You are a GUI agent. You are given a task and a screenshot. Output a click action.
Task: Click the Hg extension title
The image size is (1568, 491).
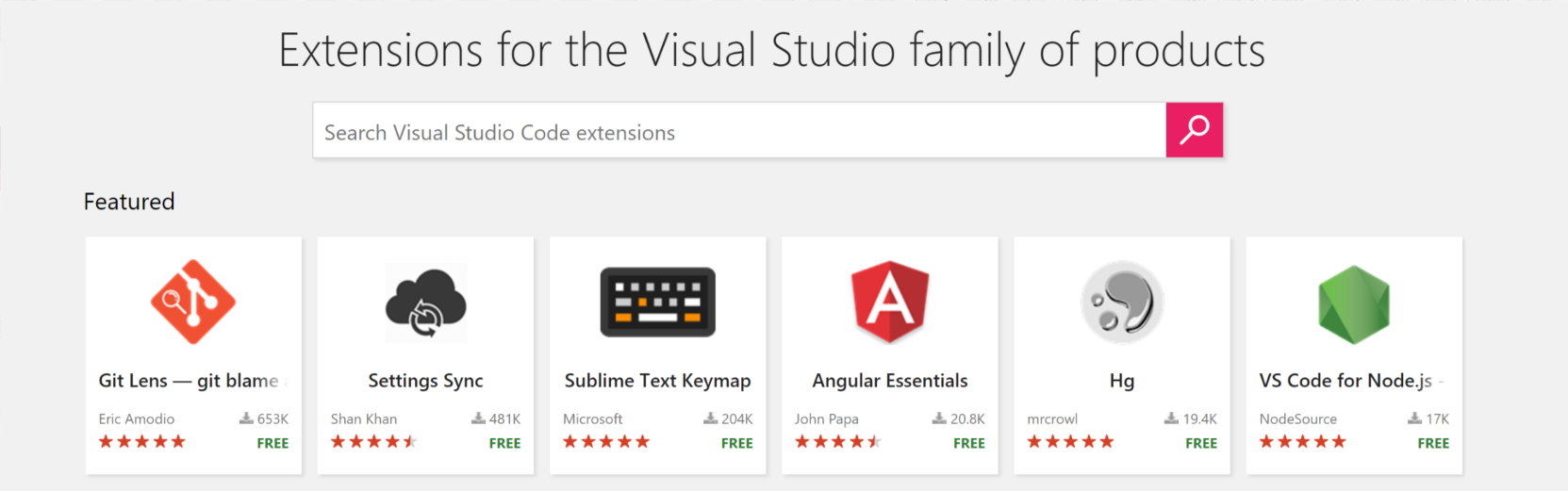point(1122,381)
